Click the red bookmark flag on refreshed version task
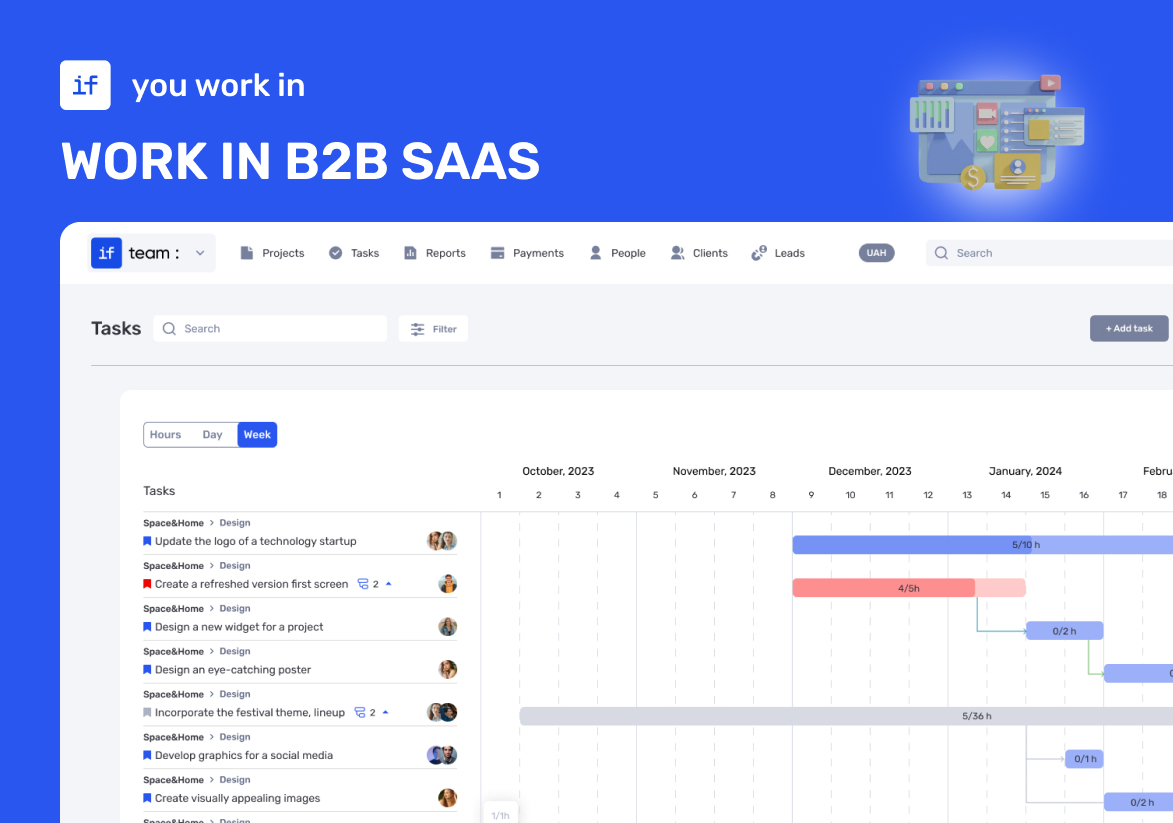The width and height of the screenshot is (1173, 823). [x=147, y=584]
